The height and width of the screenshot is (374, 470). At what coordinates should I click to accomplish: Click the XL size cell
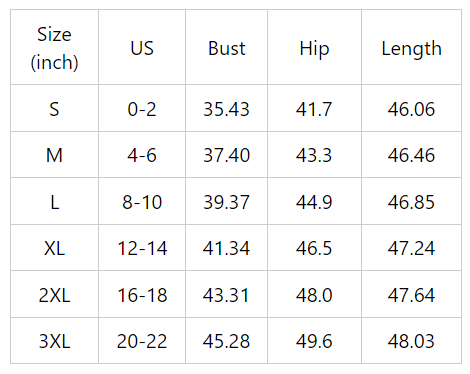[54, 248]
